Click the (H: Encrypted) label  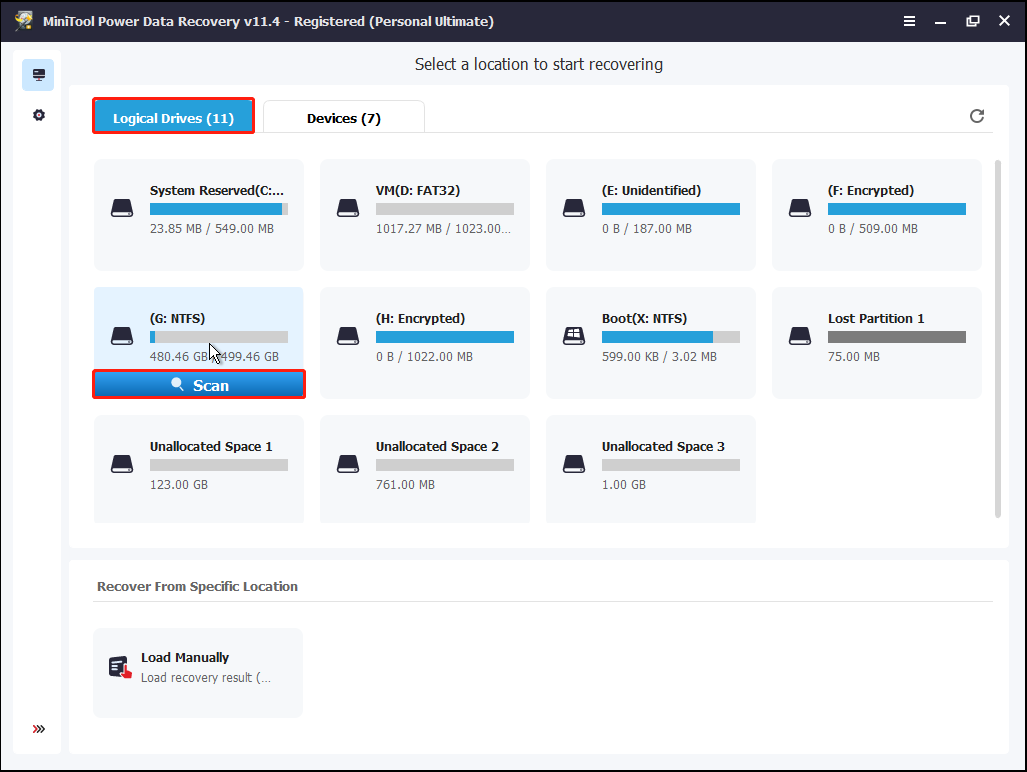click(420, 318)
